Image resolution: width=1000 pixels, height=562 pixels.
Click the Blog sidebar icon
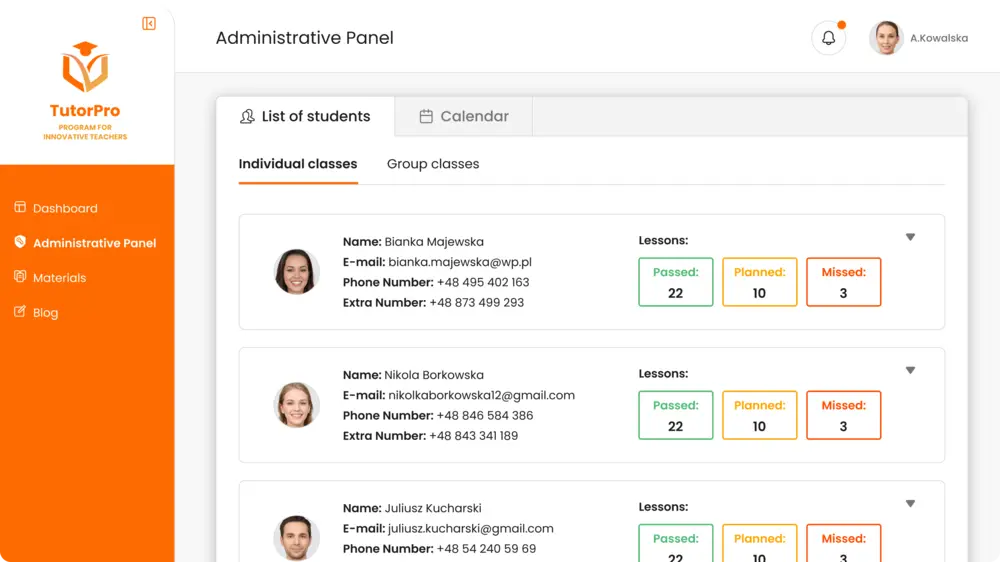(20, 311)
